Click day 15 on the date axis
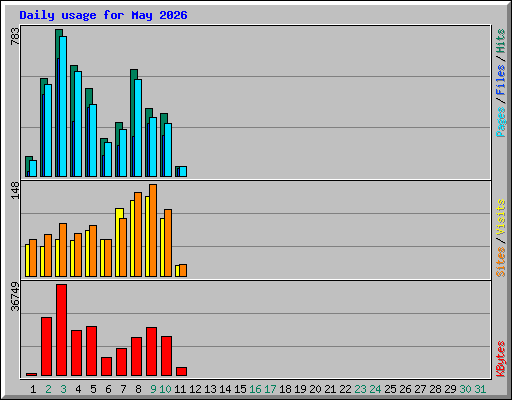Viewport: 512px width, 400px height. [x=240, y=389]
